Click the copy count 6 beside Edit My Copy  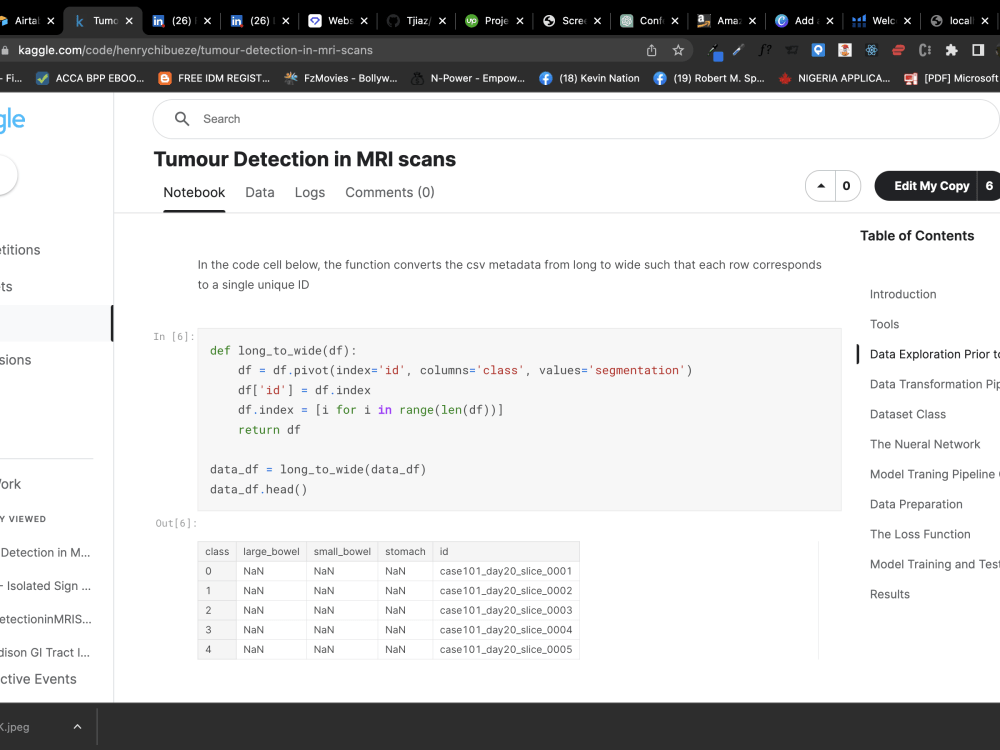coord(989,186)
